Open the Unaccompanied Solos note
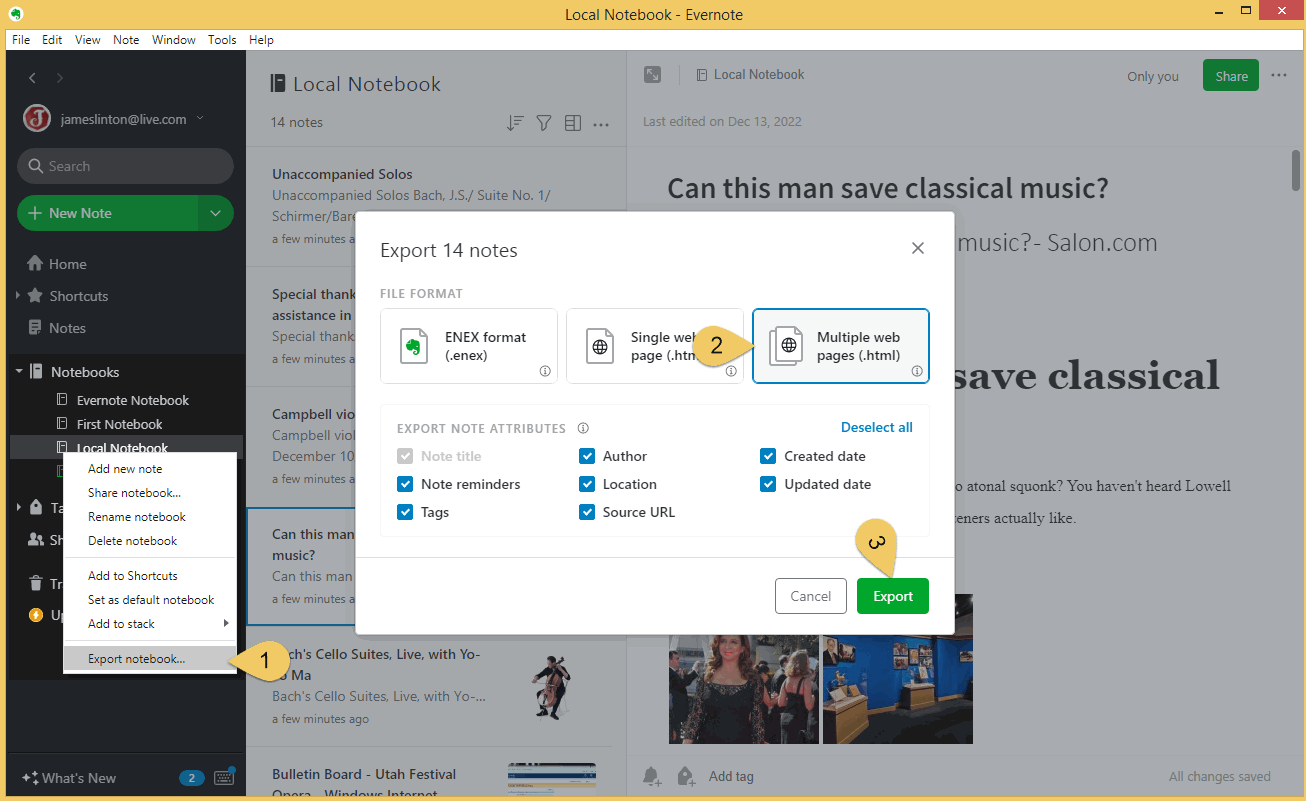1306x801 pixels. tap(436, 207)
